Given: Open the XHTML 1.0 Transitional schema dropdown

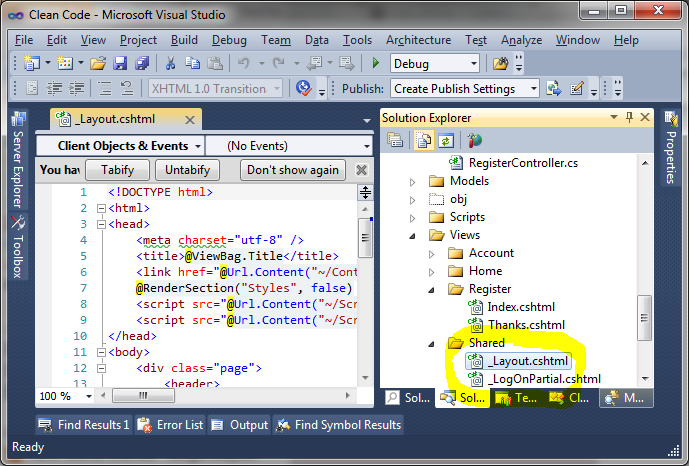Looking at the screenshot, I should point(277,89).
